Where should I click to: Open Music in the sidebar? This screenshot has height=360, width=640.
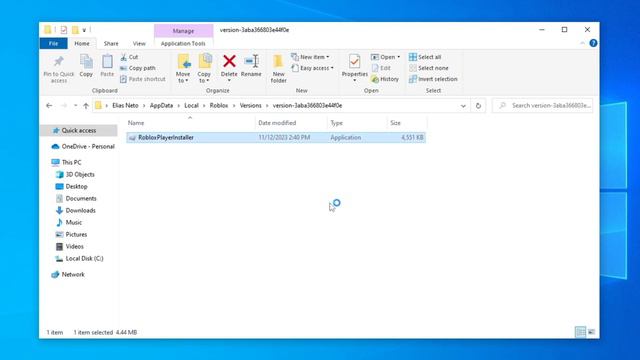69,222
